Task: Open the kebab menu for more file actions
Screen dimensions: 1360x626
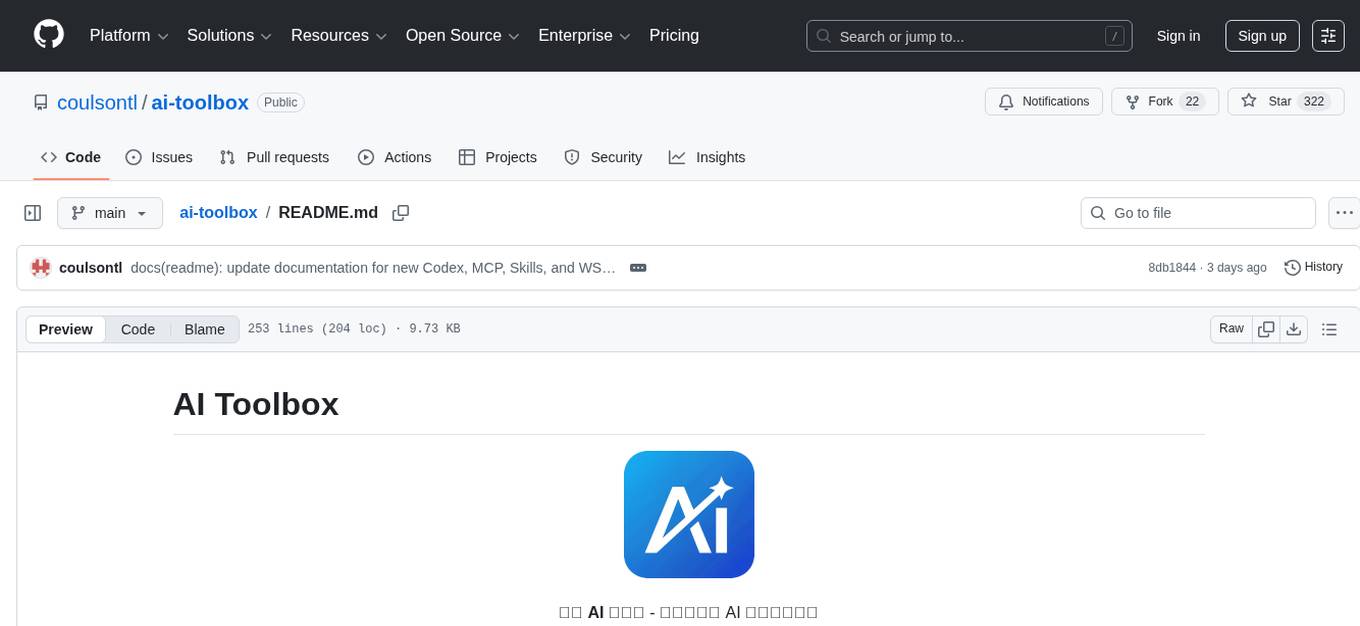Action: 1344,212
